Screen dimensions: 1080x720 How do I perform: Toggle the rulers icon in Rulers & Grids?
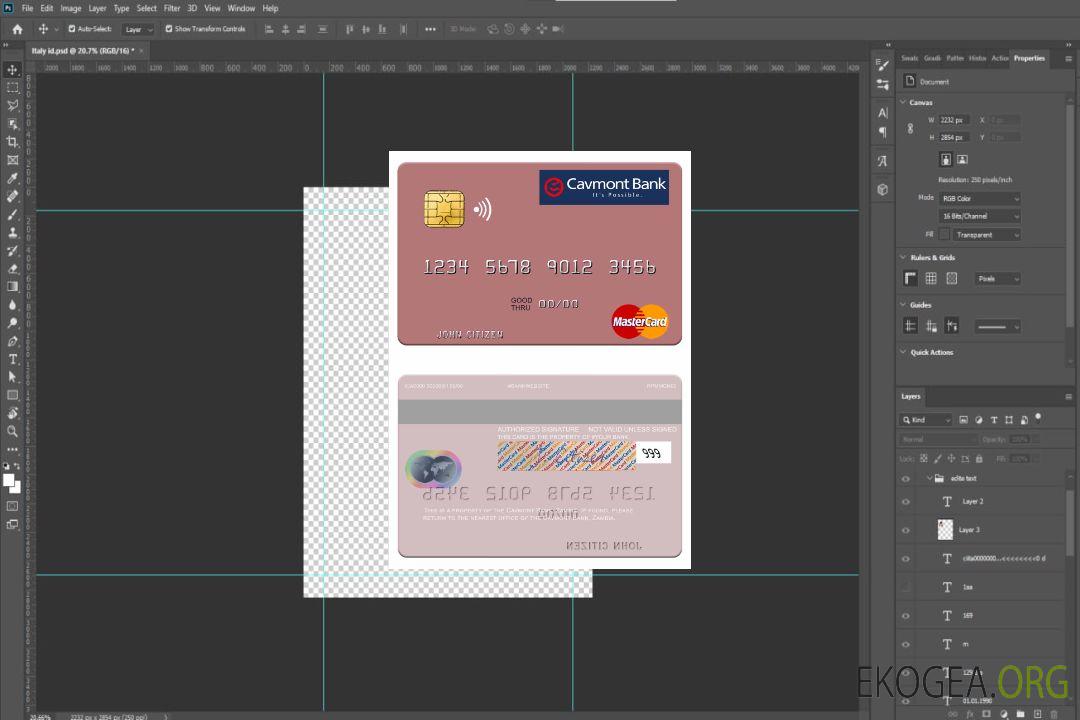(x=911, y=278)
